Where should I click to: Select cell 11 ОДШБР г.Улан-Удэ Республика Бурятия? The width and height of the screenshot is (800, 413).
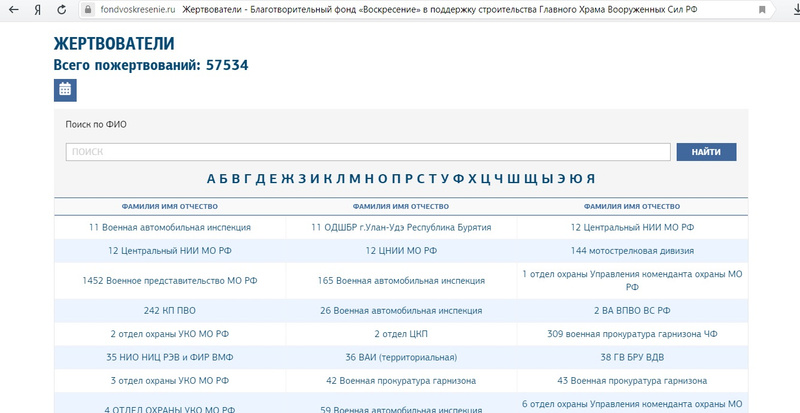(x=401, y=228)
